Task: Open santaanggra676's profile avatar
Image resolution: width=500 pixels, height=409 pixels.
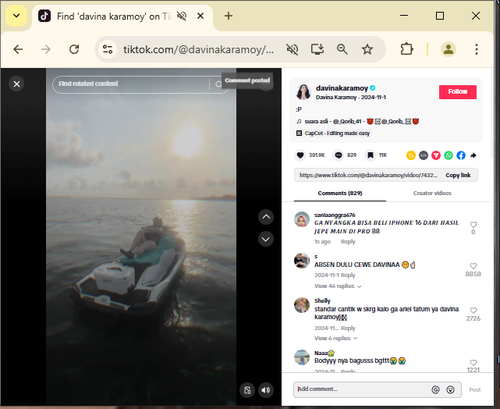Action: click(302, 219)
